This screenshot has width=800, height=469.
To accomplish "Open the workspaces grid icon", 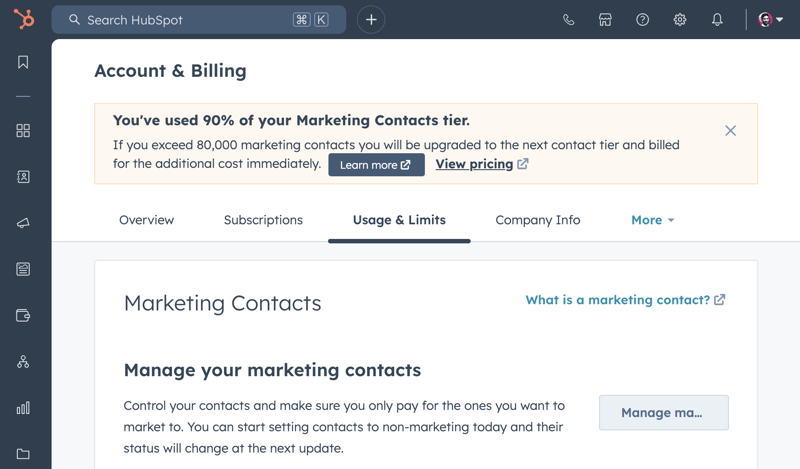I will [23, 131].
